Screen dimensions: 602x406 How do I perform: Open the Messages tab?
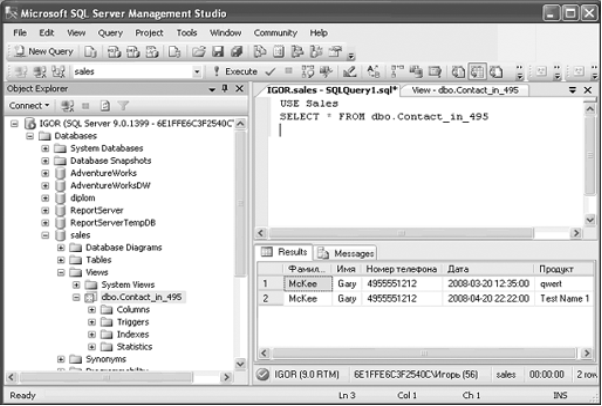coord(346,254)
